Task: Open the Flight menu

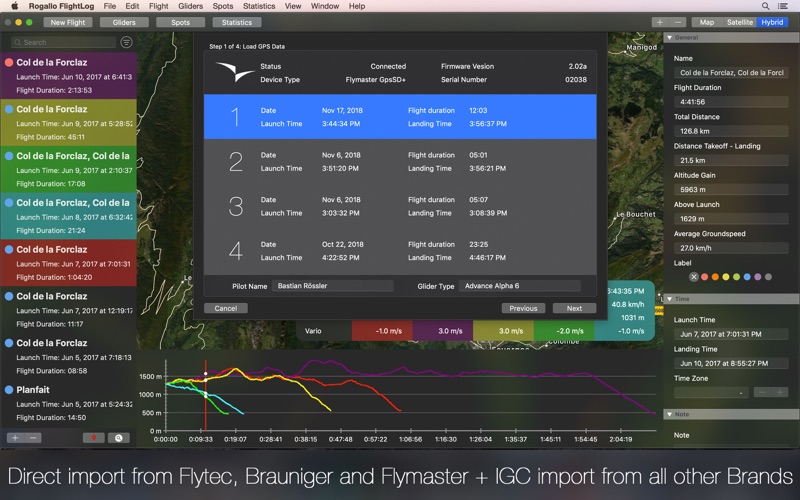Action: pos(159,6)
